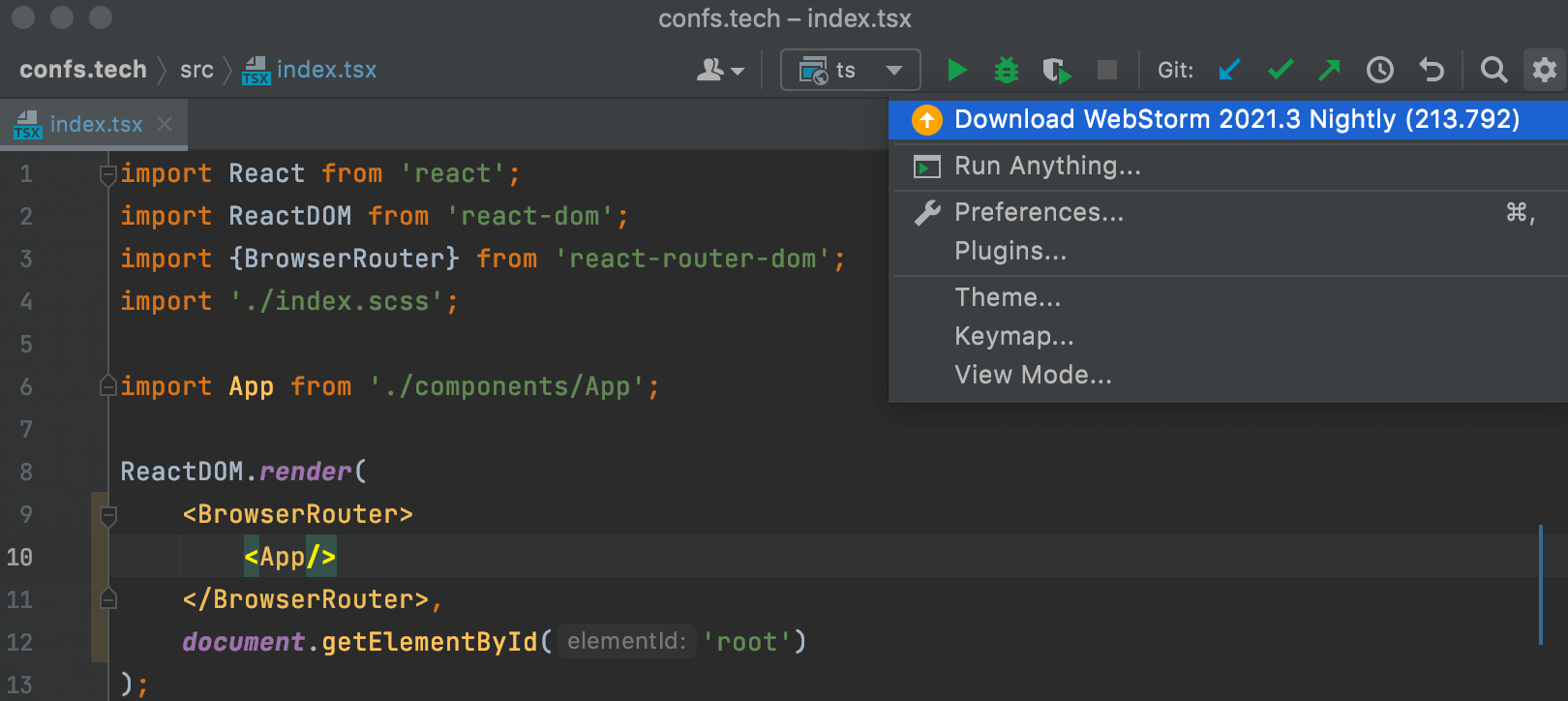Open the ts run configuration dropdown
This screenshot has width=1568, height=701.
[x=850, y=70]
